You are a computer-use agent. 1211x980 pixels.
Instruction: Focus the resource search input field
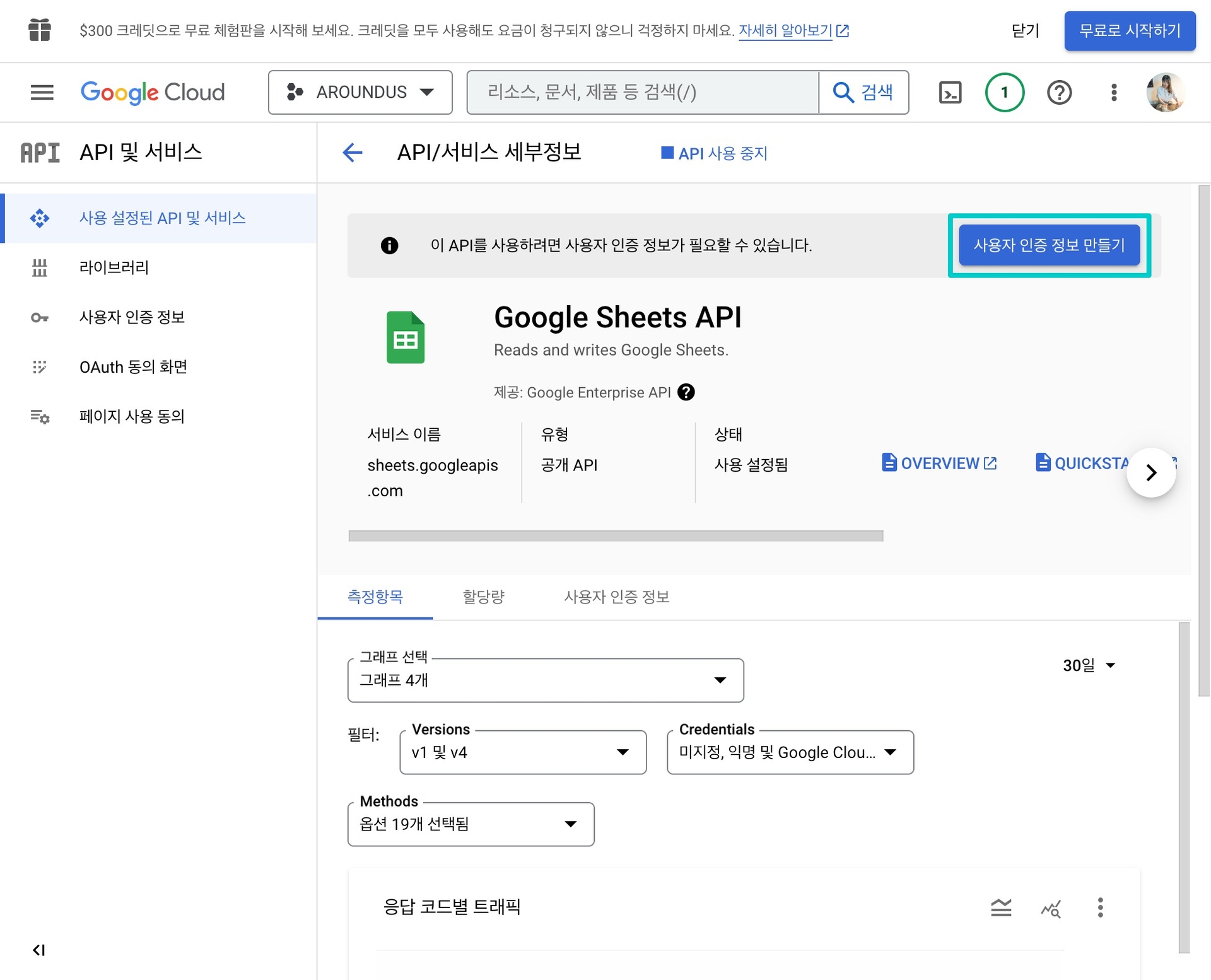642,92
